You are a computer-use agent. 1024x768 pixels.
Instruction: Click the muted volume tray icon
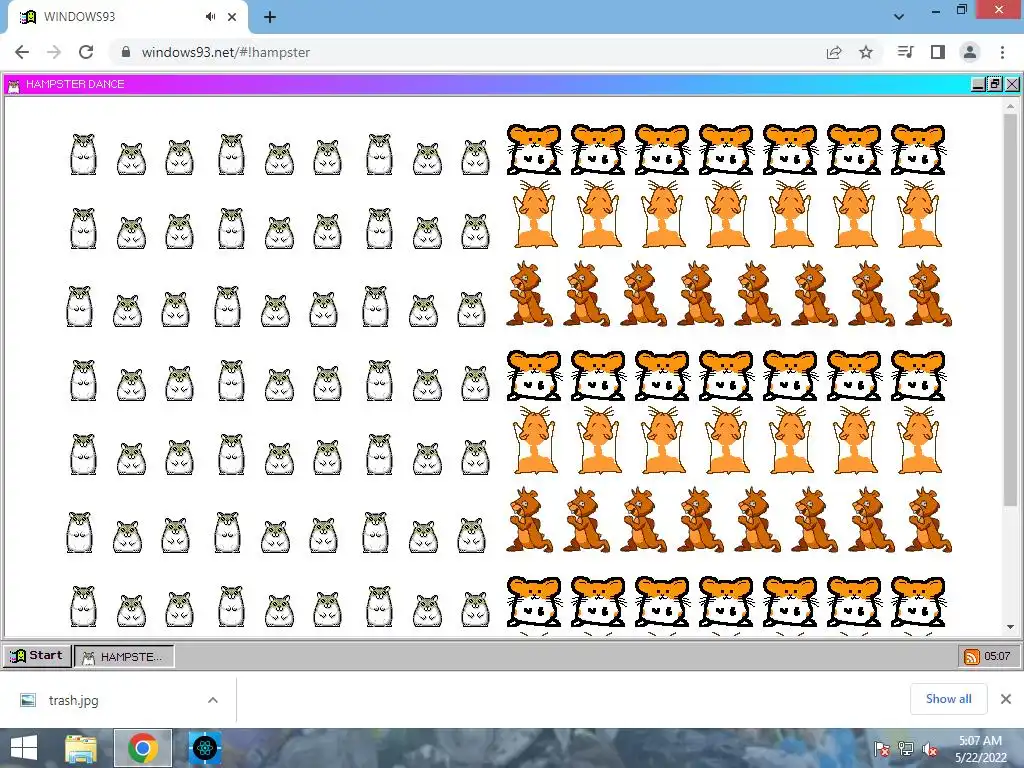coord(930,749)
